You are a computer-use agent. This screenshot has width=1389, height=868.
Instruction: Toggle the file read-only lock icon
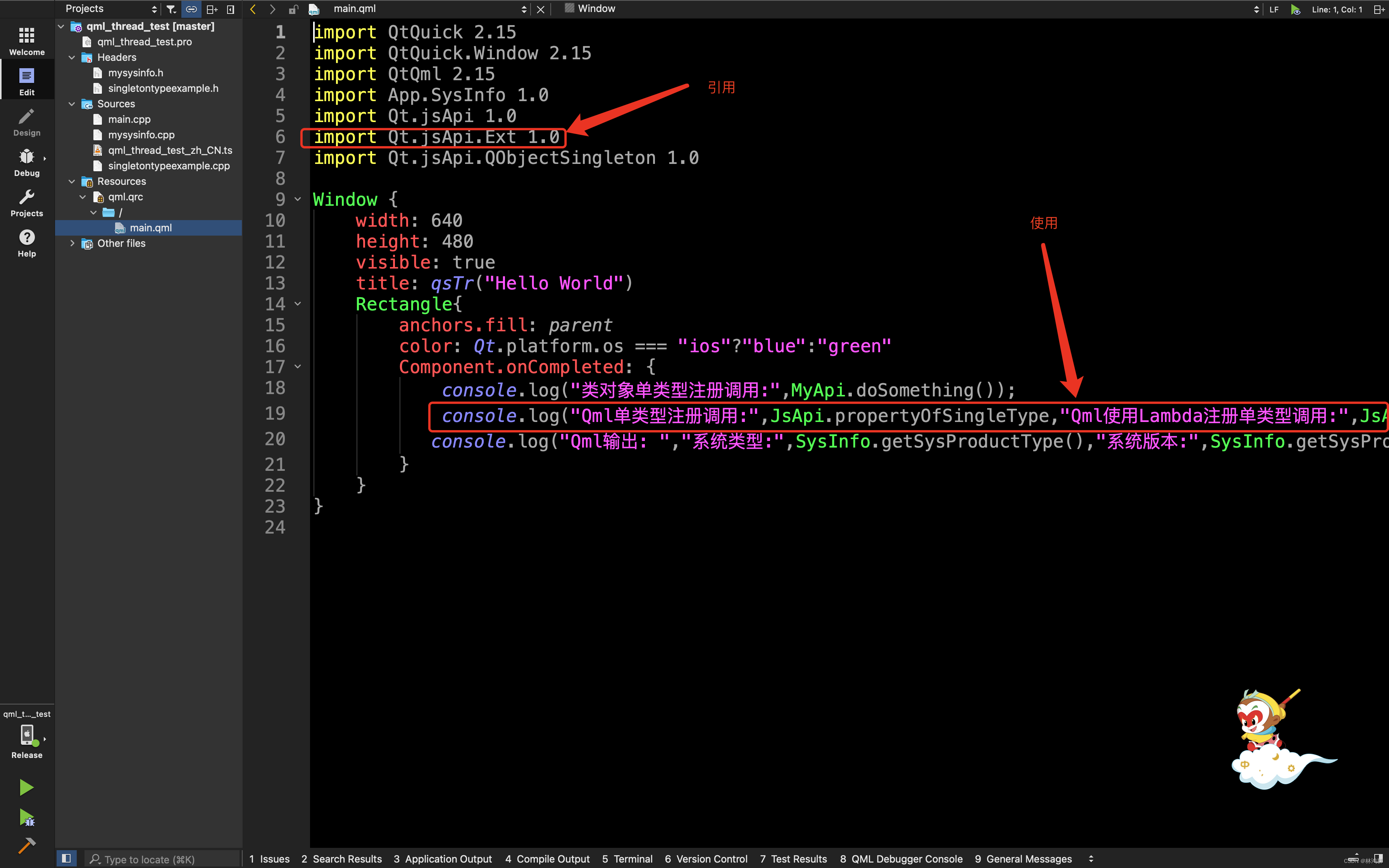tap(293, 9)
